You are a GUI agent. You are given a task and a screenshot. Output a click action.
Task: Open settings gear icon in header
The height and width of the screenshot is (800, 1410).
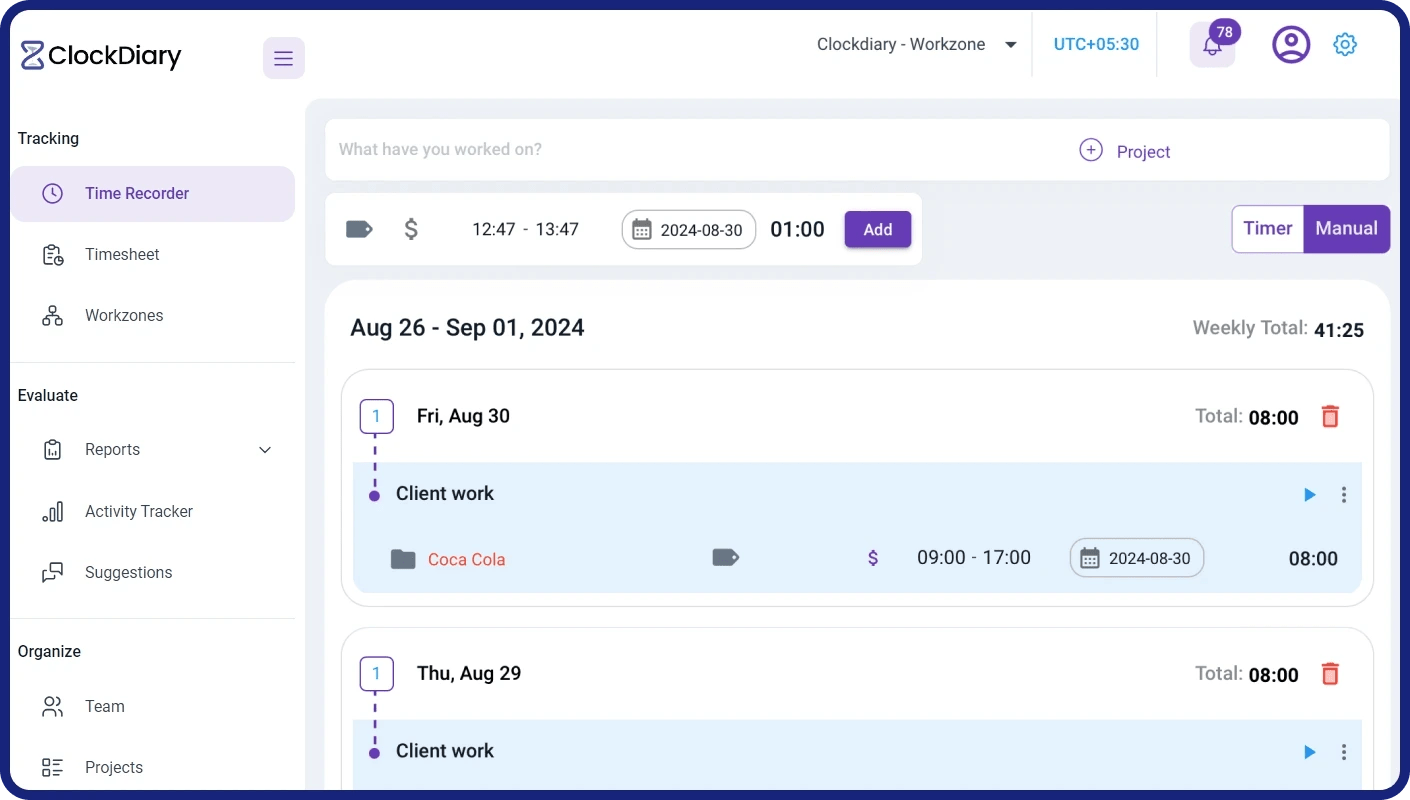click(1345, 44)
